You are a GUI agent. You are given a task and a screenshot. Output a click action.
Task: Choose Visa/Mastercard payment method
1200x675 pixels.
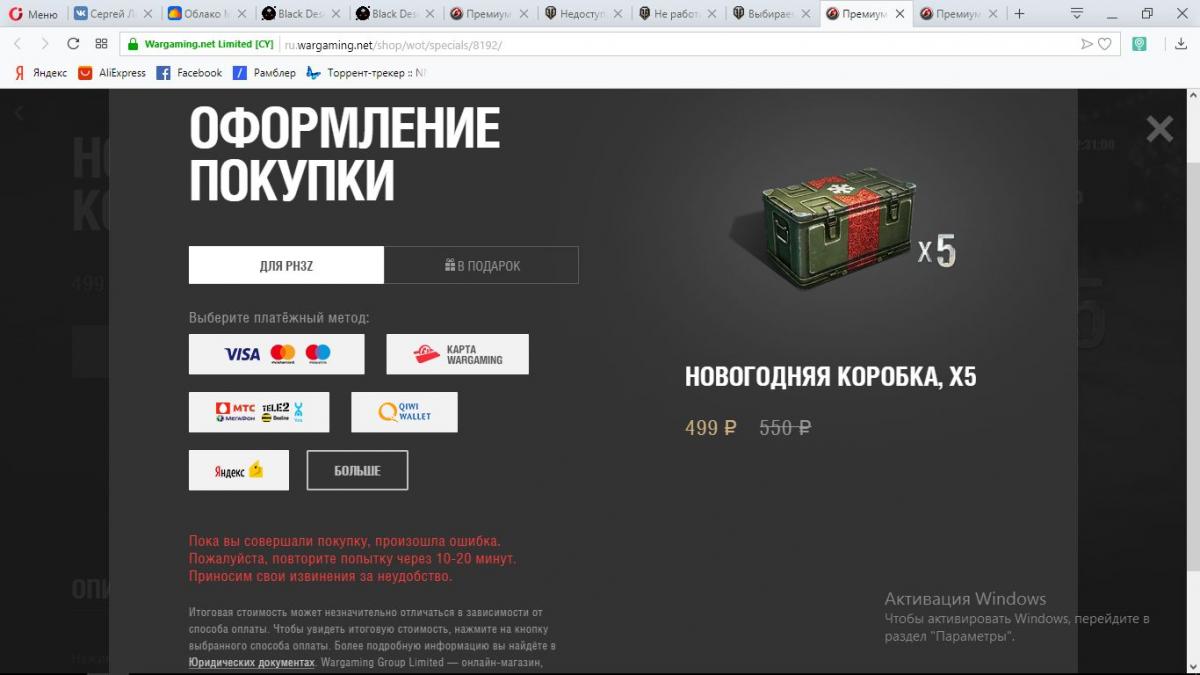point(277,354)
